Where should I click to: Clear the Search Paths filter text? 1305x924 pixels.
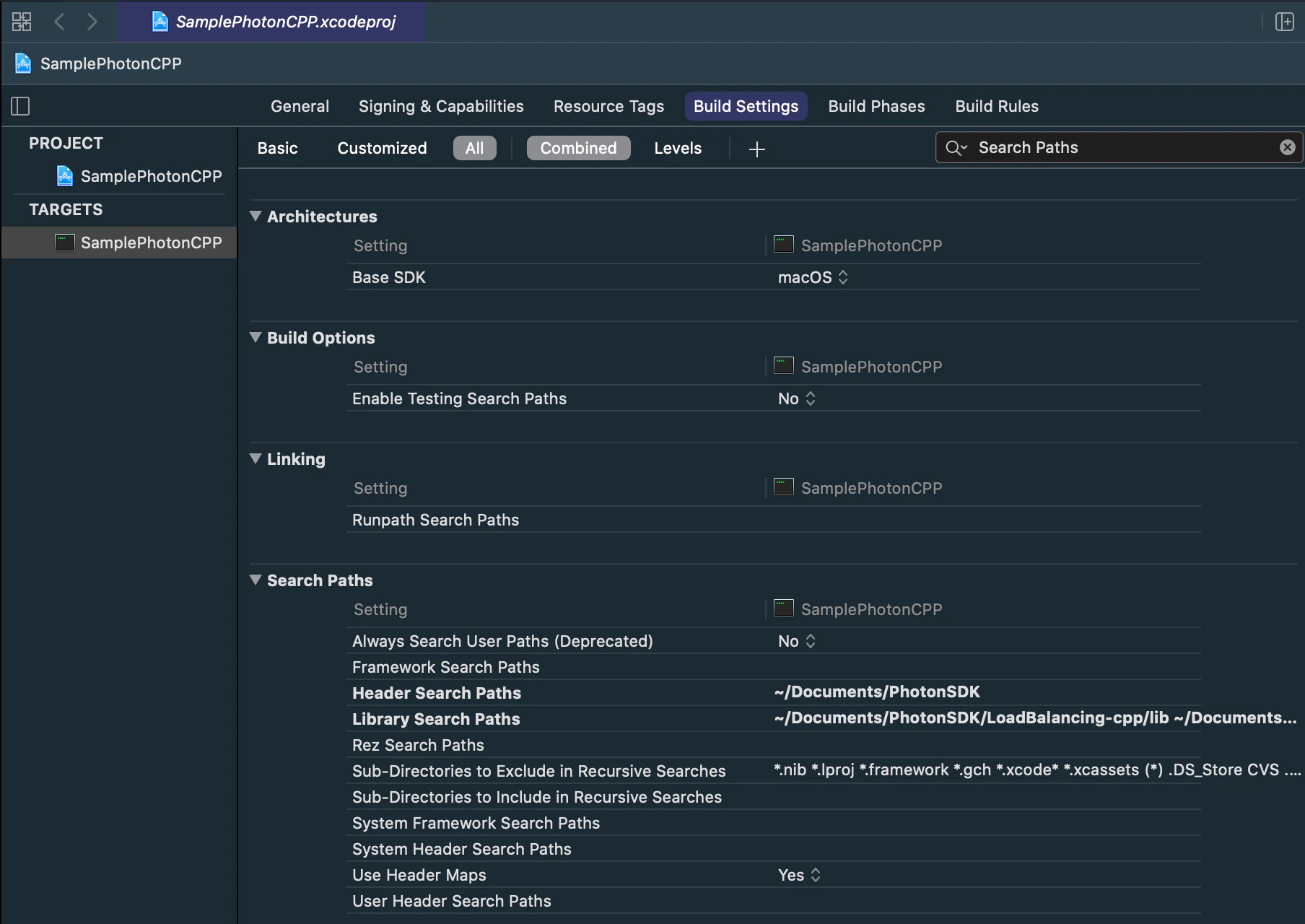point(1287,147)
